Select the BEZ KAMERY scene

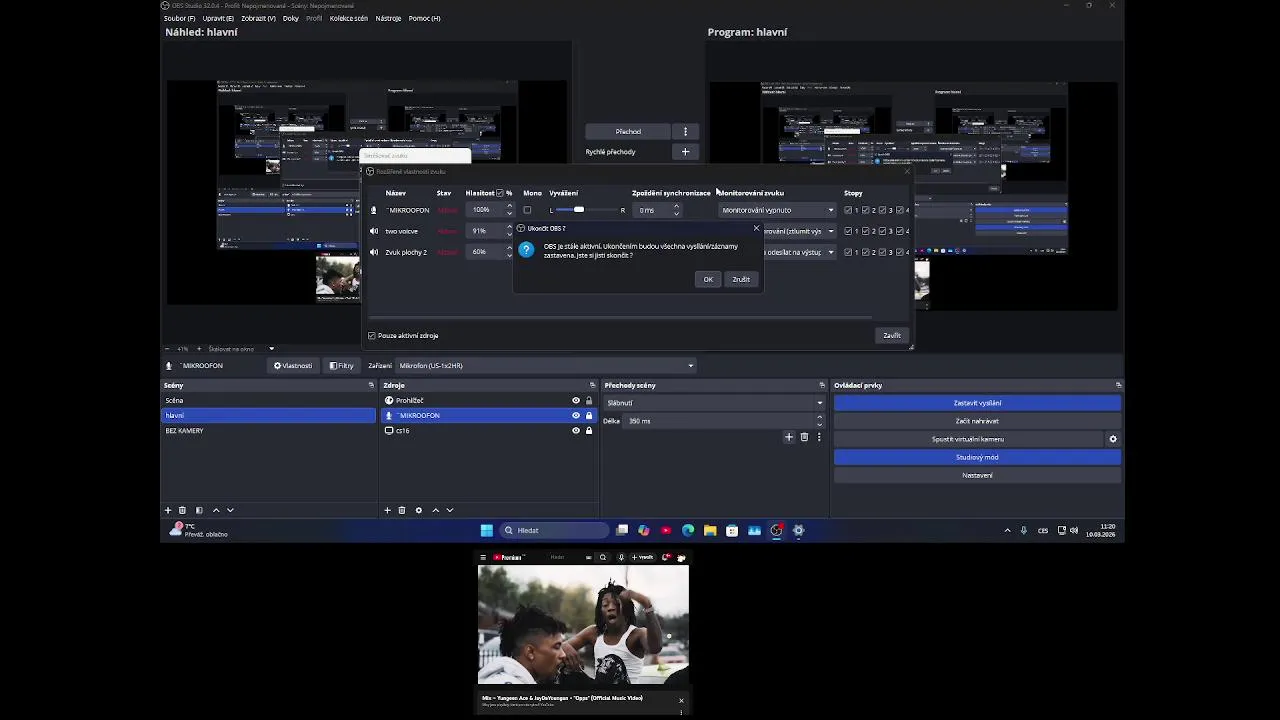(268, 430)
